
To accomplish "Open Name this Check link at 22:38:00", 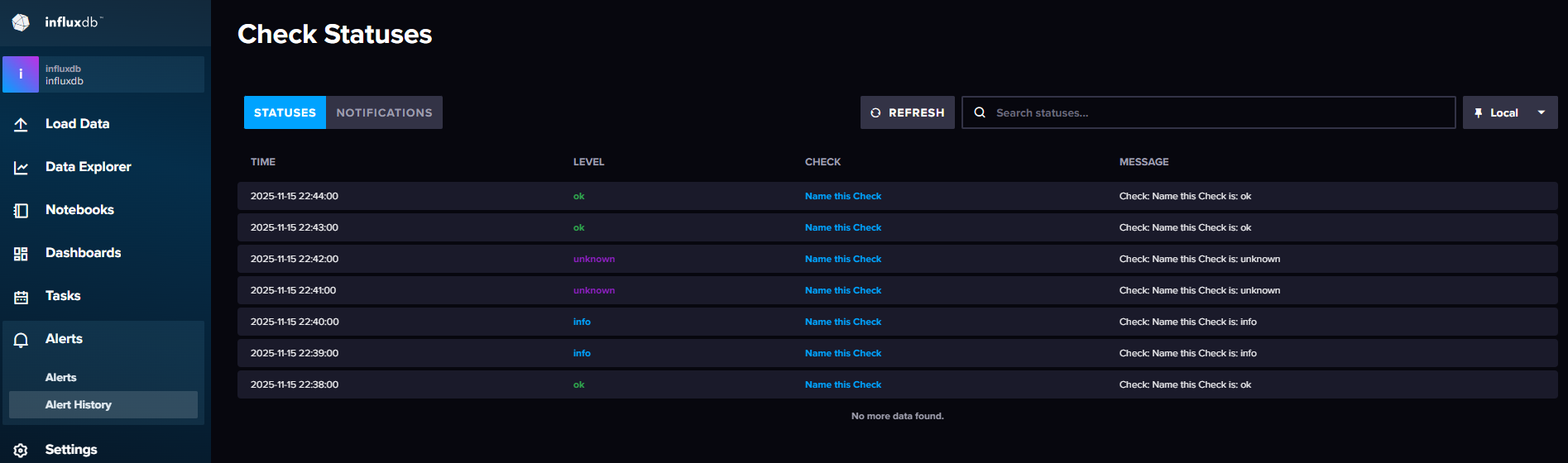I will [x=842, y=384].
